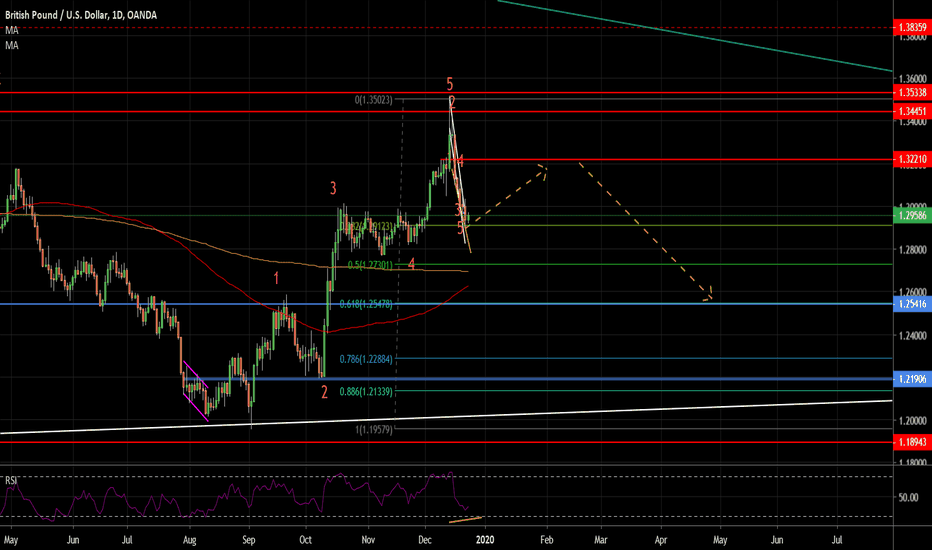Screen dimensions: 932x550
Task: Select the 0.5(1.27301) Fibonacci level label
Action: (x=370, y=265)
